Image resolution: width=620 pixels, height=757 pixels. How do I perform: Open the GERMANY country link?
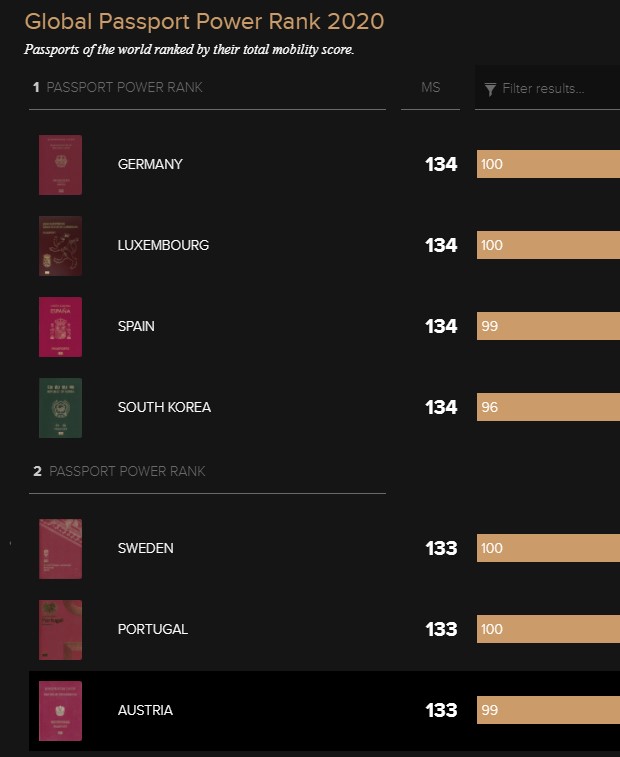pos(150,164)
